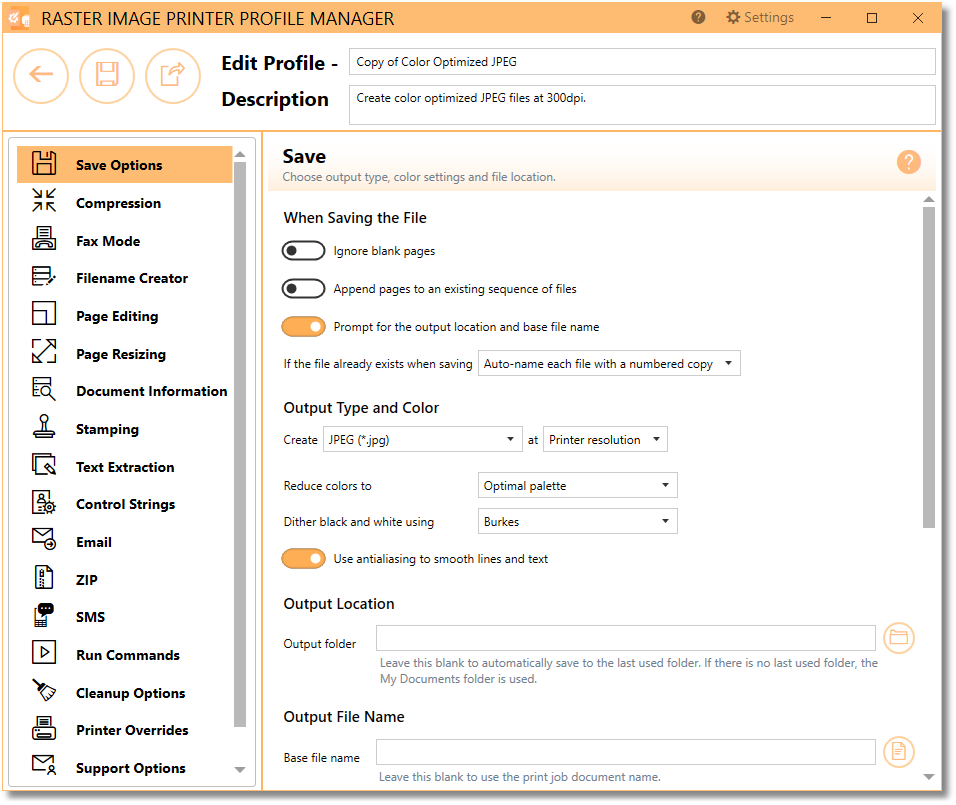Click the Stamping stamp icon
956x805 pixels.
44,426
